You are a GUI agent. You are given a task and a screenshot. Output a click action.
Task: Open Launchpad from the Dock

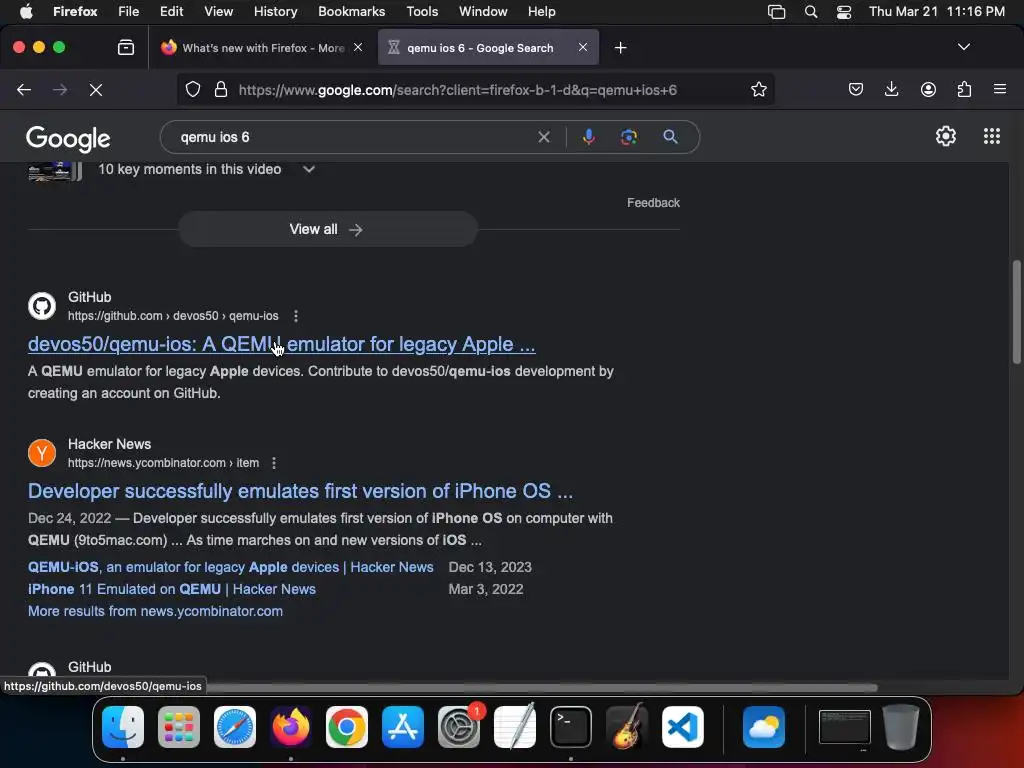(179, 727)
